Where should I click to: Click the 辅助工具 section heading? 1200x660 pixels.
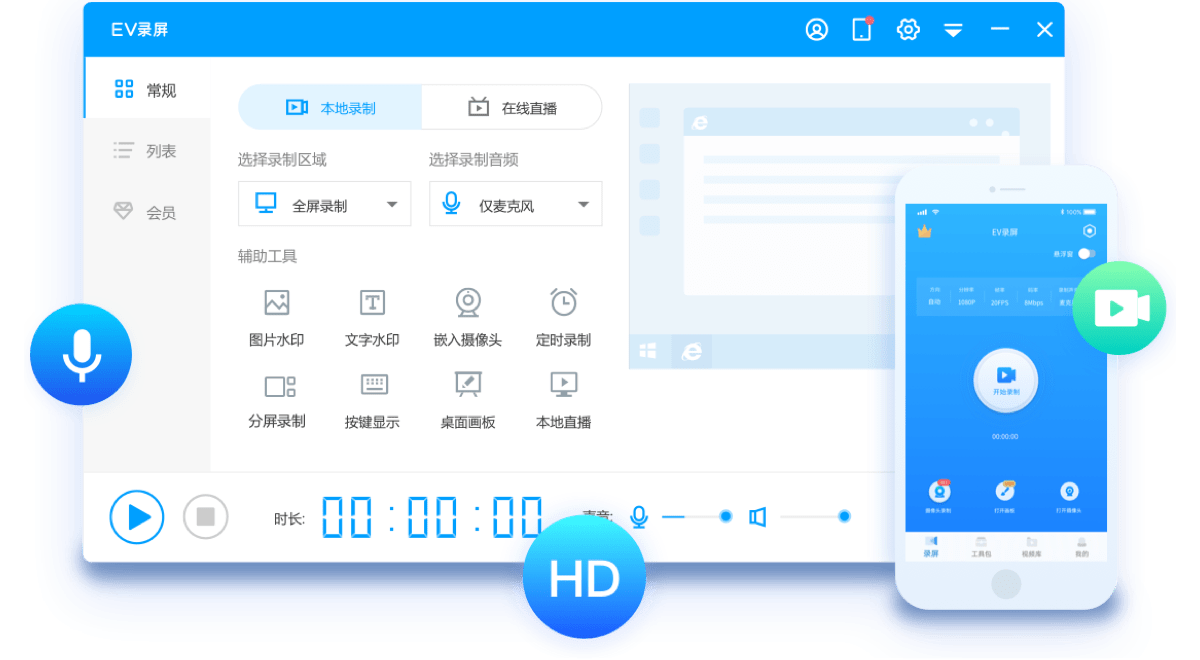tap(267, 256)
